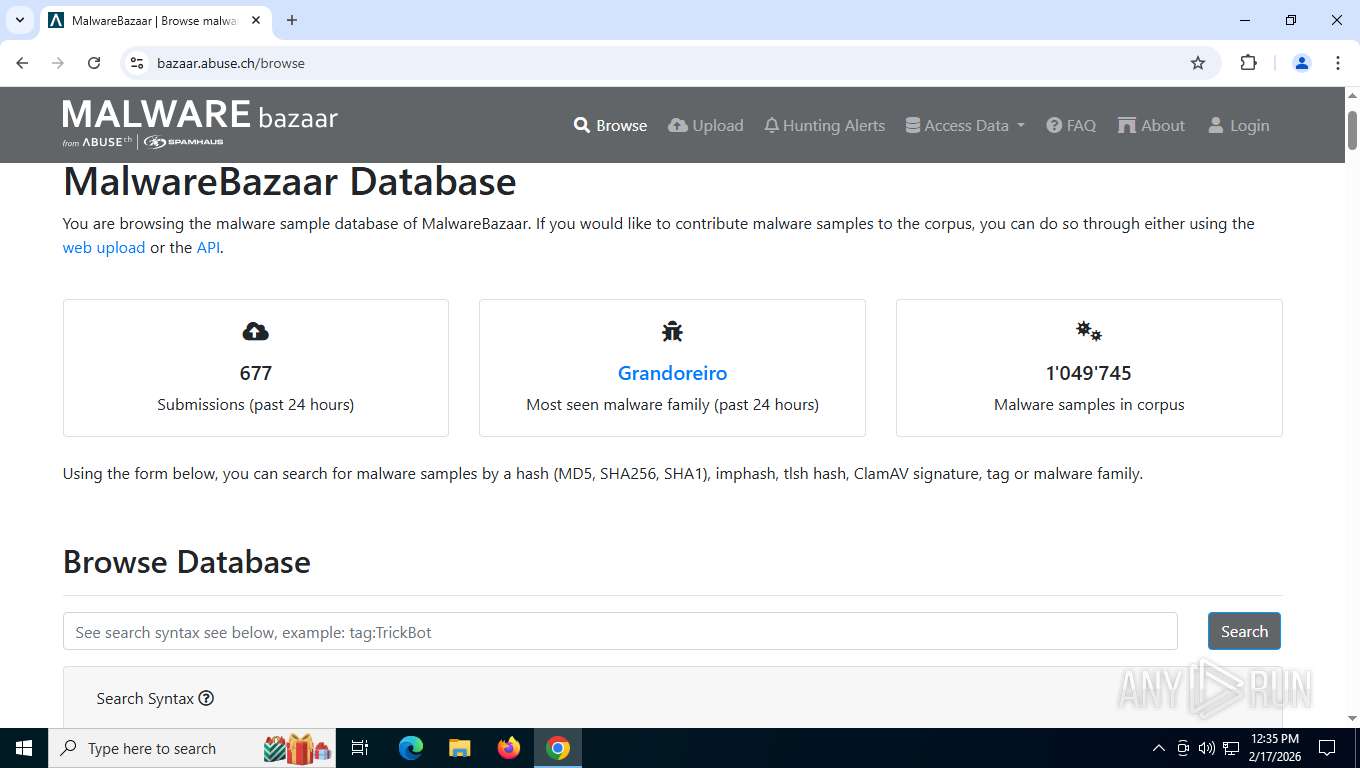Expand the Access Data dropdown
The width and height of the screenshot is (1360, 768).
tap(965, 125)
